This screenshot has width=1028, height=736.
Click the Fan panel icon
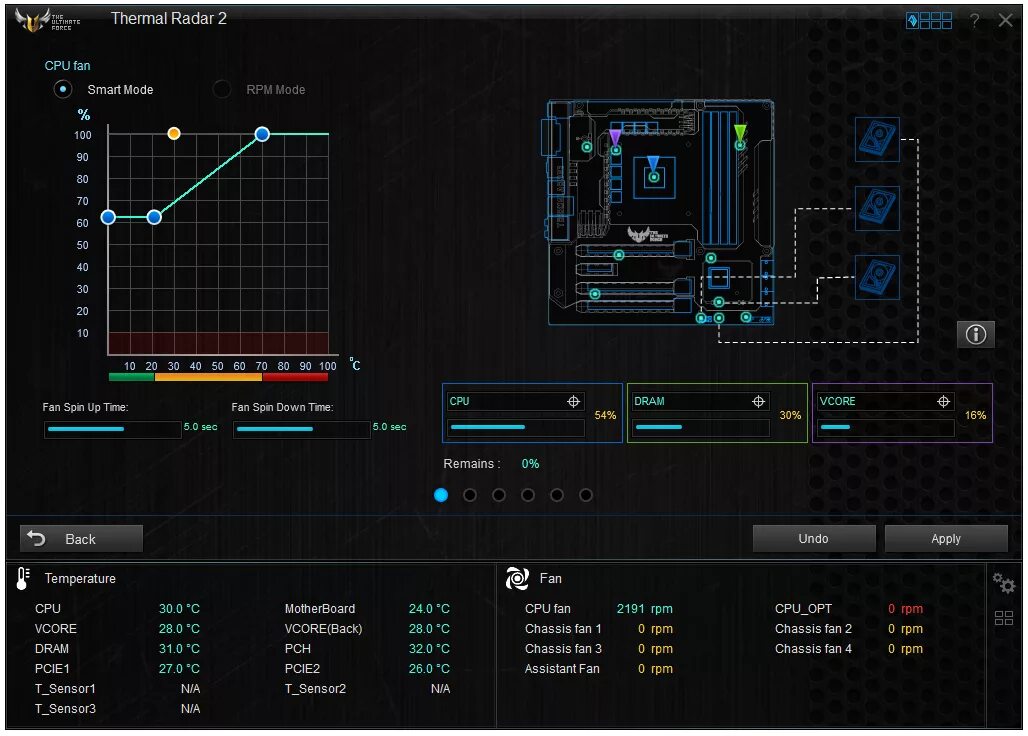pos(517,579)
